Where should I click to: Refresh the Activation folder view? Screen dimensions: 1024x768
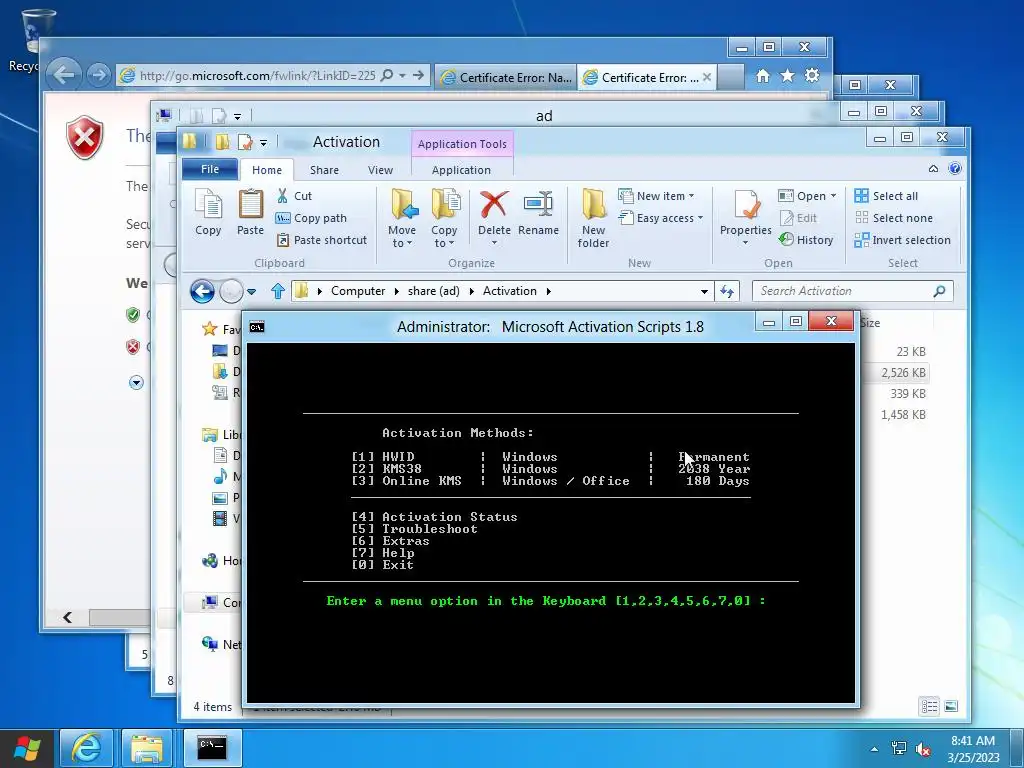(x=727, y=291)
